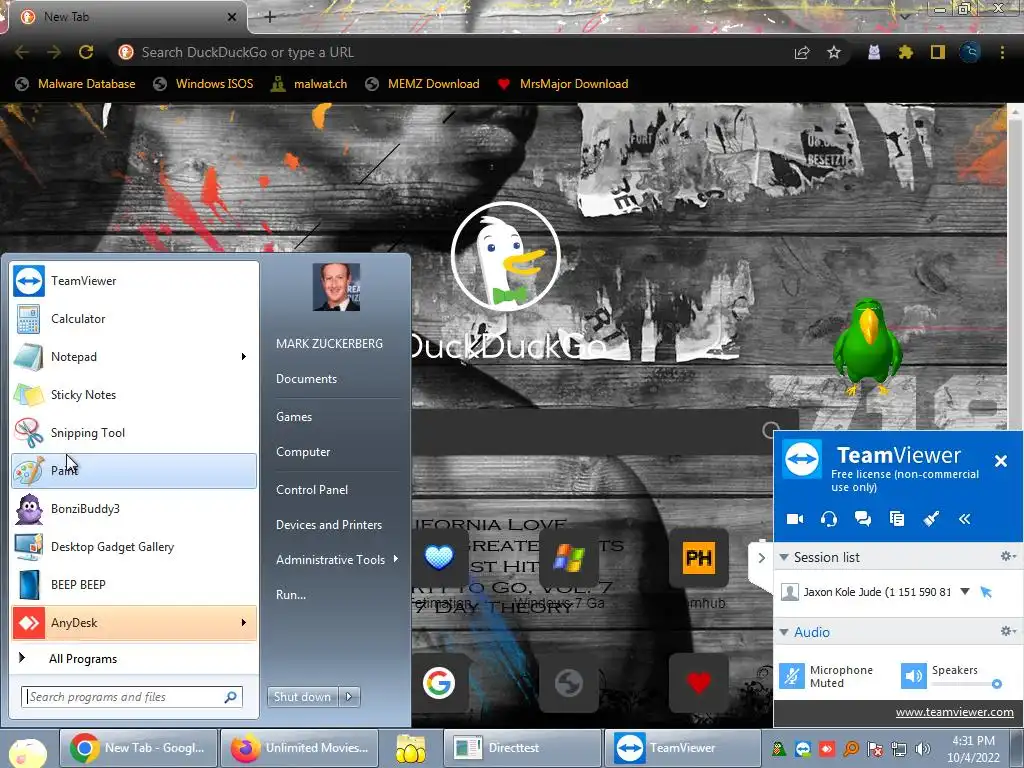Open shut down options arrow
1024x768 pixels.
point(349,697)
